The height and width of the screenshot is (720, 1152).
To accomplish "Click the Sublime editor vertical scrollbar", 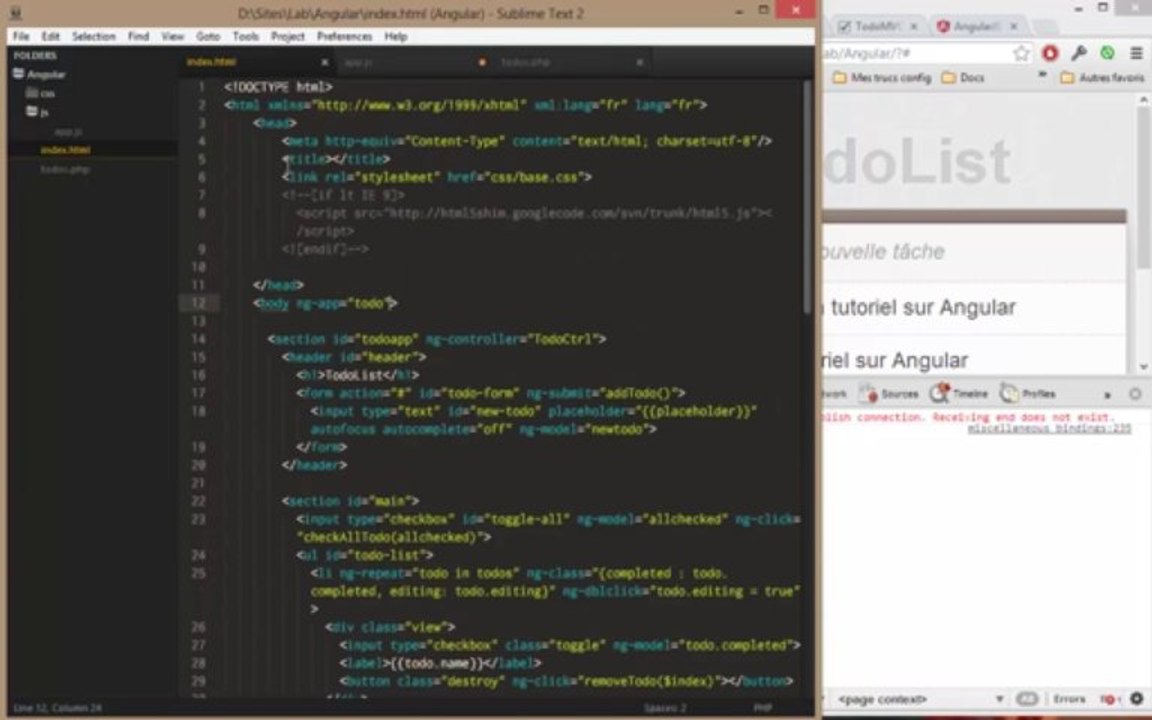I will click(807, 197).
